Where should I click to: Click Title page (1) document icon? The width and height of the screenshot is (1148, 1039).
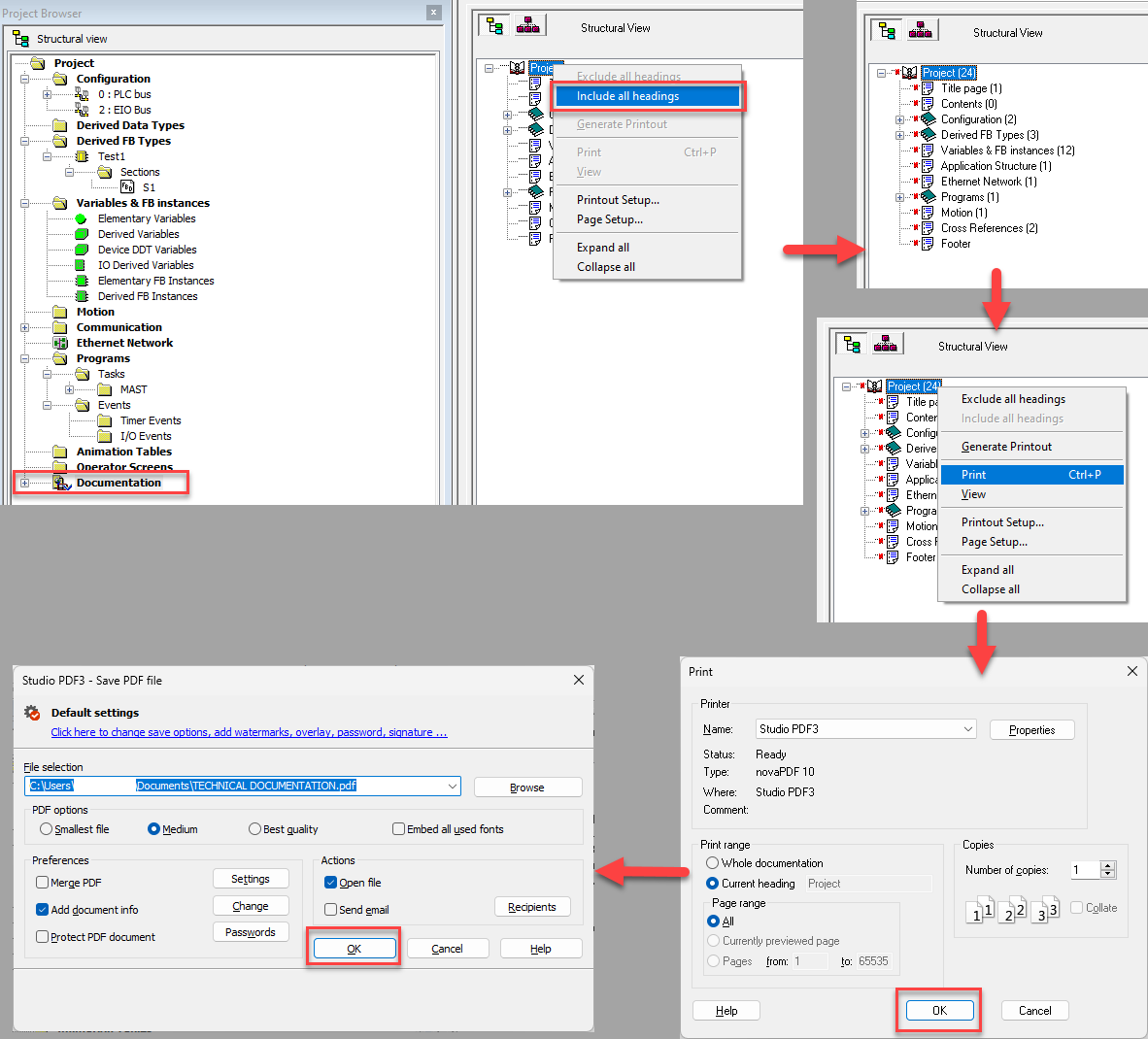tap(928, 88)
